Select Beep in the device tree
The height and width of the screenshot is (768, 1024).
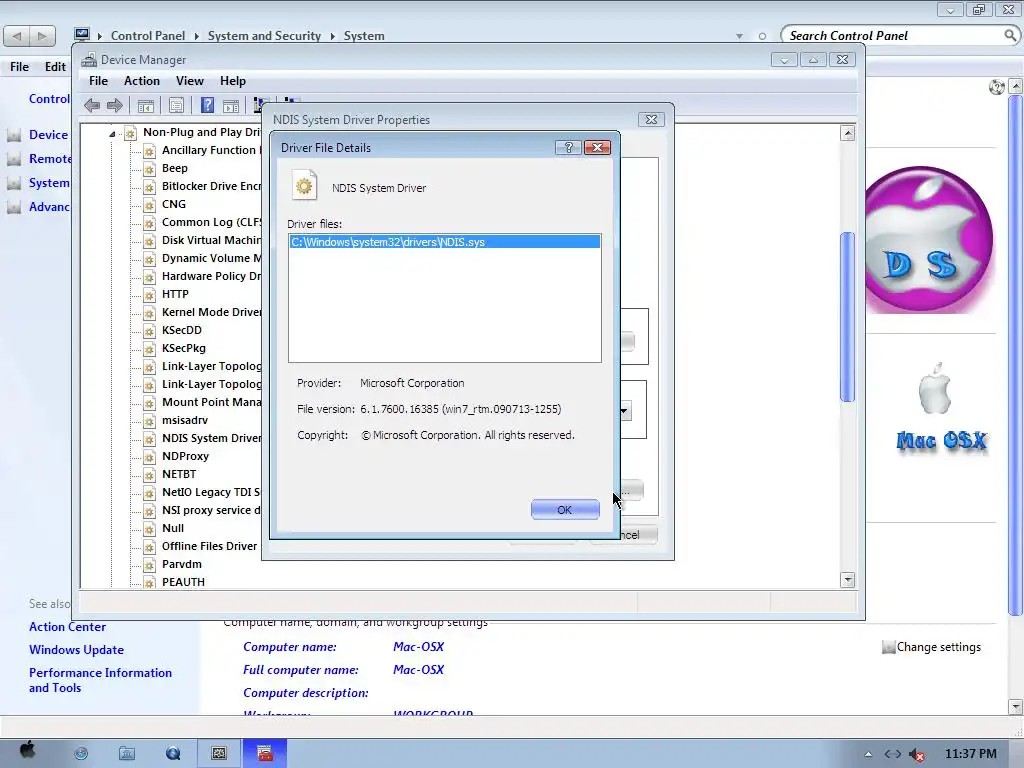(x=174, y=168)
